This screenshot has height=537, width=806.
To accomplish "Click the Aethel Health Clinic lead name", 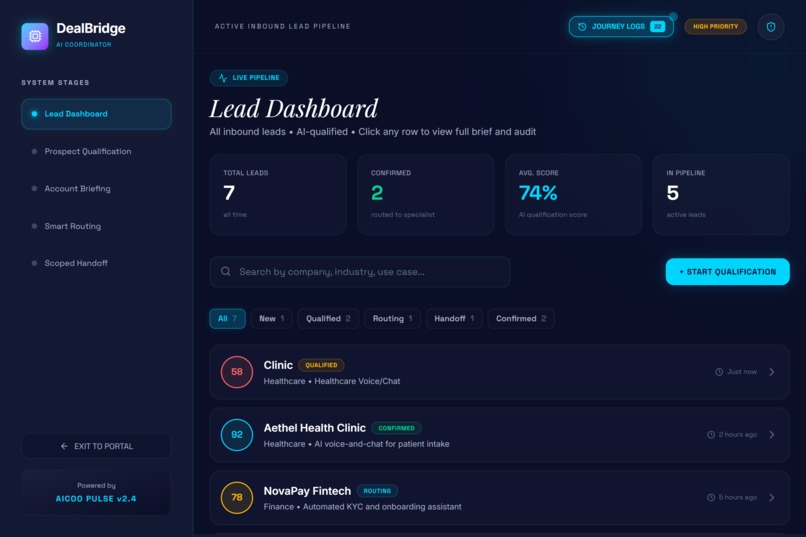I will pos(315,428).
